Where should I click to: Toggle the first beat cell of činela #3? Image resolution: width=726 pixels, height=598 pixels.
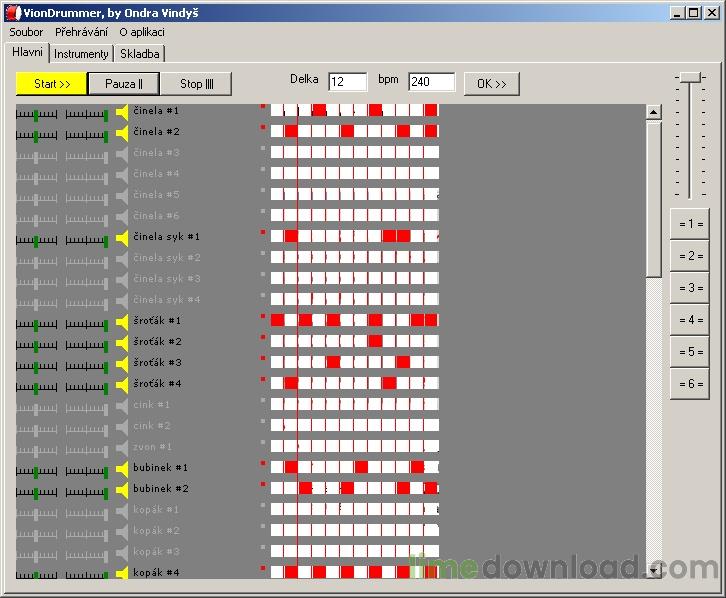(277, 152)
